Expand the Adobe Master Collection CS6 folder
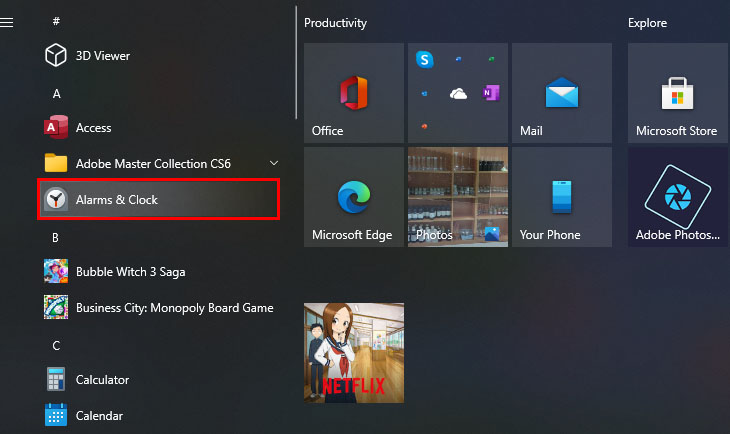730x434 pixels. 274,163
